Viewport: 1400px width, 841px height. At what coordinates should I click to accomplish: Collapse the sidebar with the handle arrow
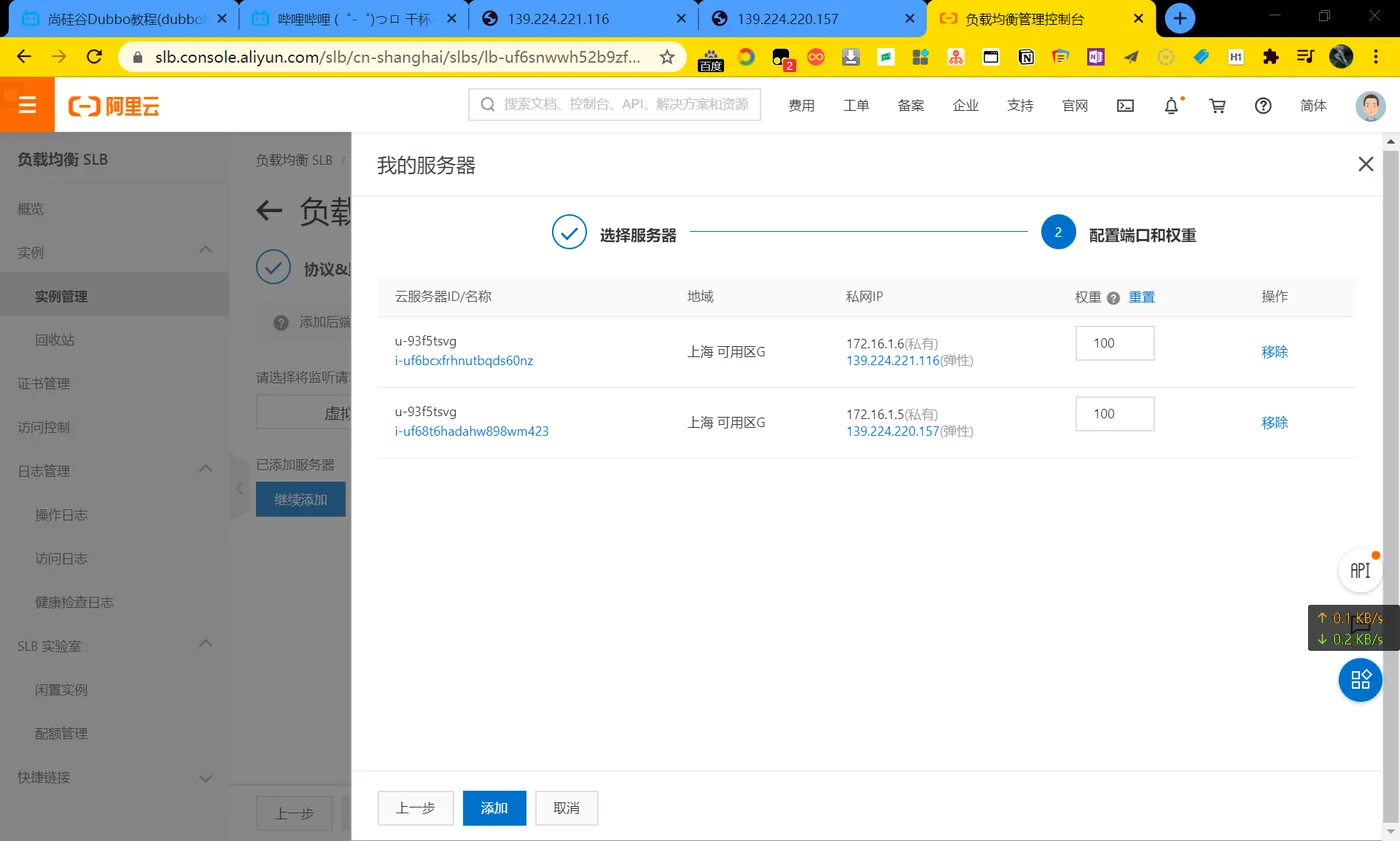(x=239, y=488)
